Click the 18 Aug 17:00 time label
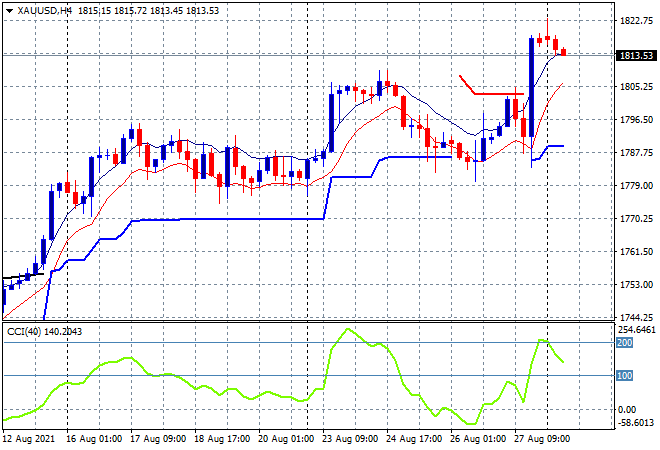 [222, 439]
